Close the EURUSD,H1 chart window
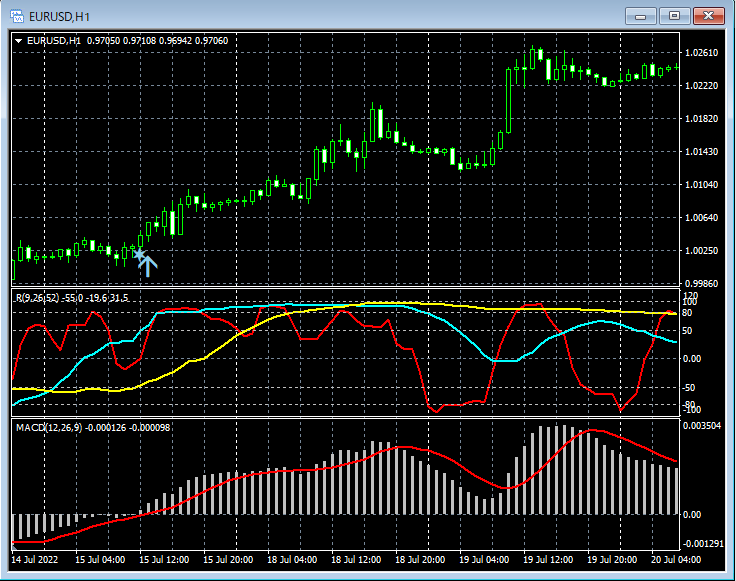This screenshot has width=736, height=581. (709, 15)
